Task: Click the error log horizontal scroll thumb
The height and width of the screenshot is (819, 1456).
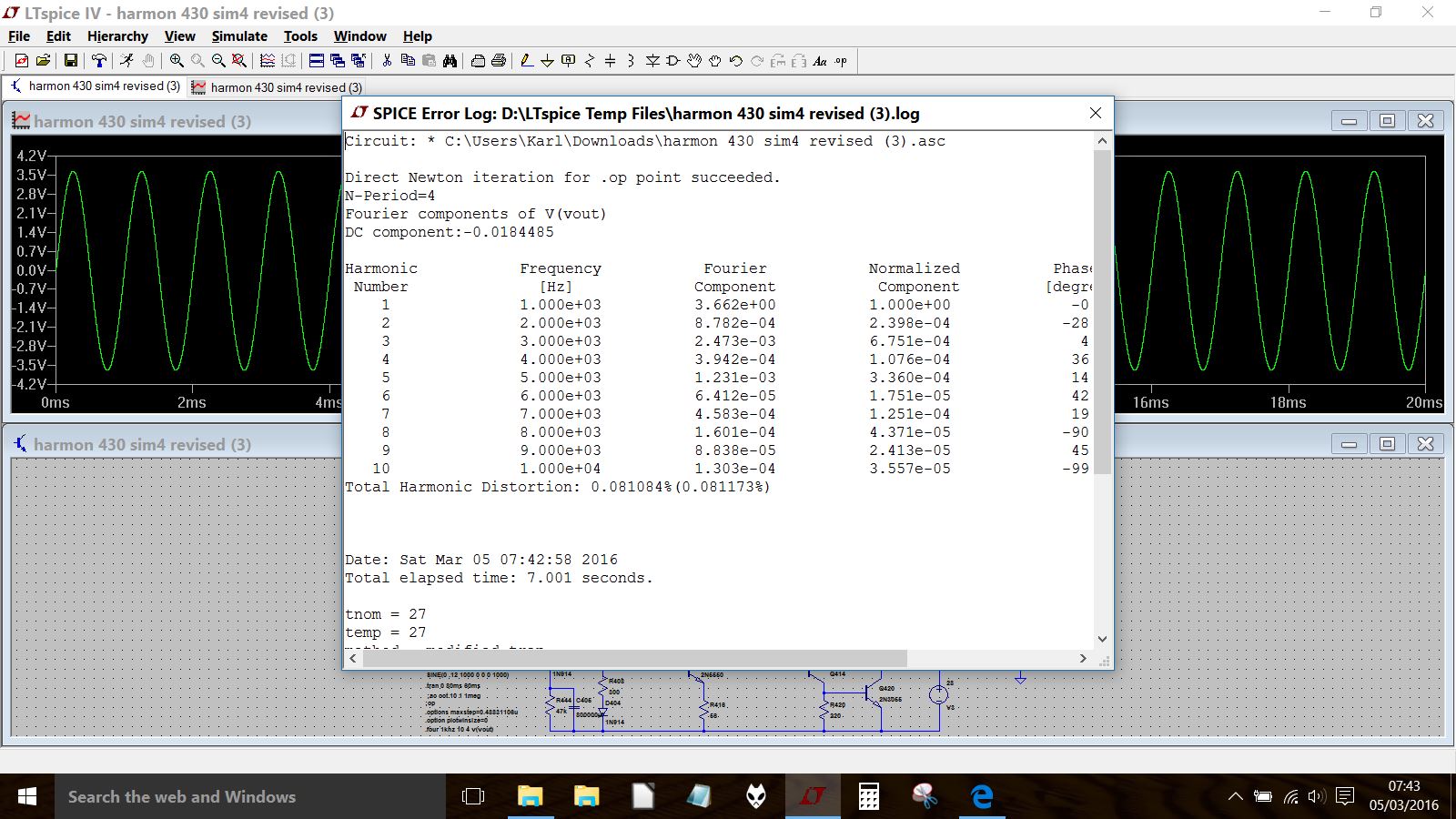Action: (x=635, y=658)
